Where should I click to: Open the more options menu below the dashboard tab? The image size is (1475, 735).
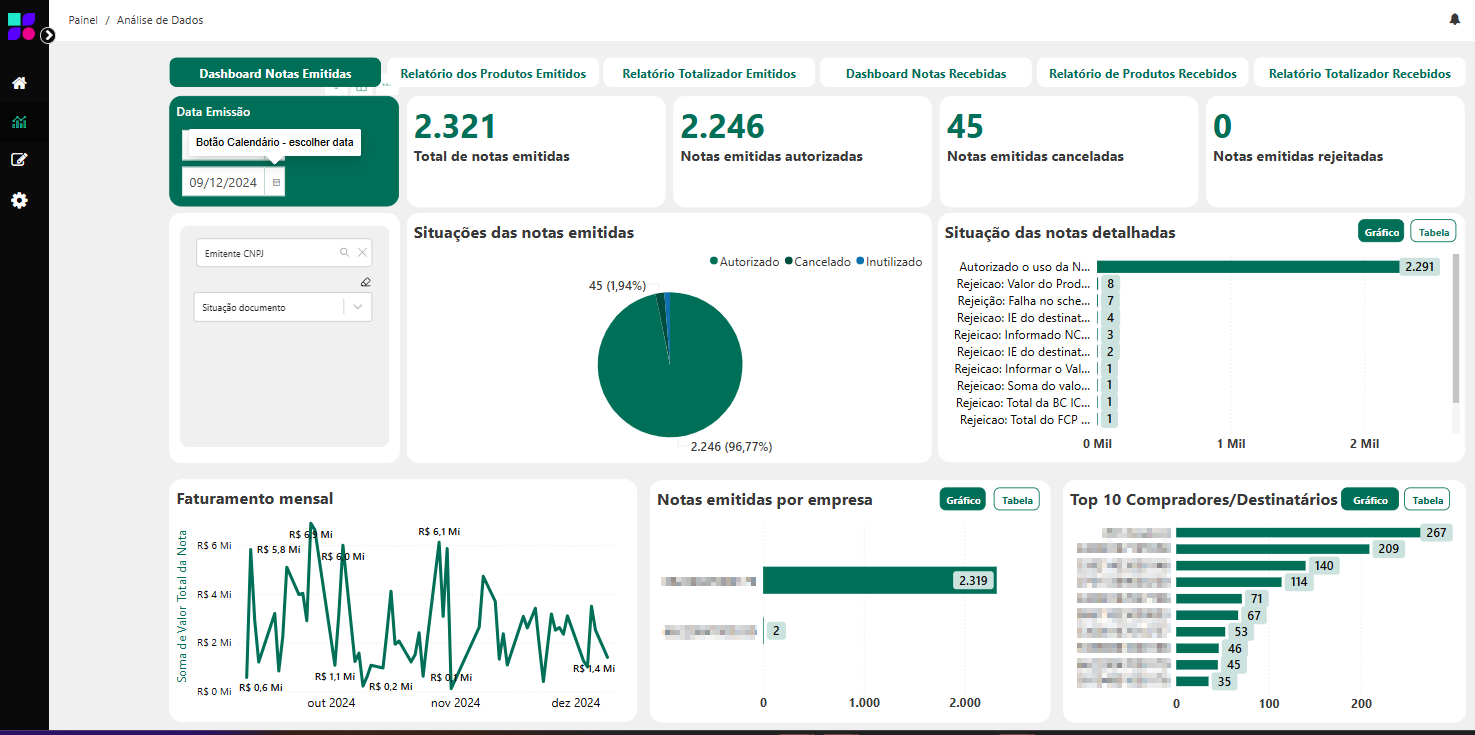(384, 85)
